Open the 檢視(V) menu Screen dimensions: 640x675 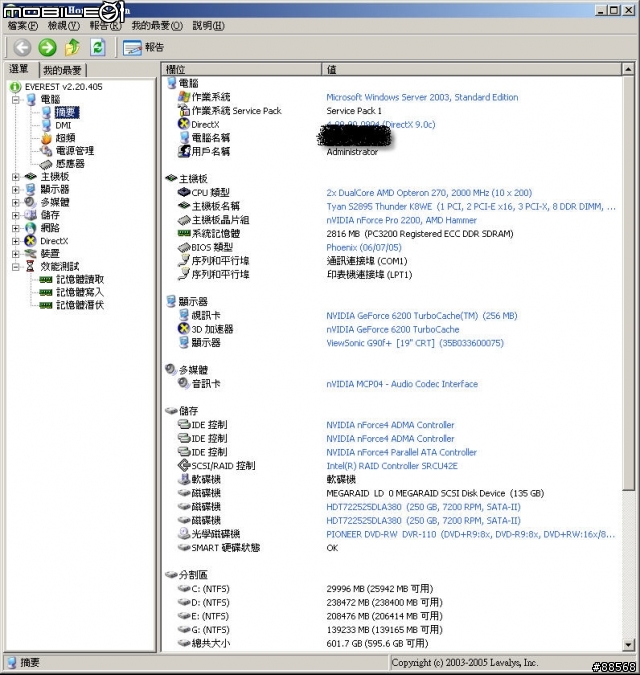point(64,26)
